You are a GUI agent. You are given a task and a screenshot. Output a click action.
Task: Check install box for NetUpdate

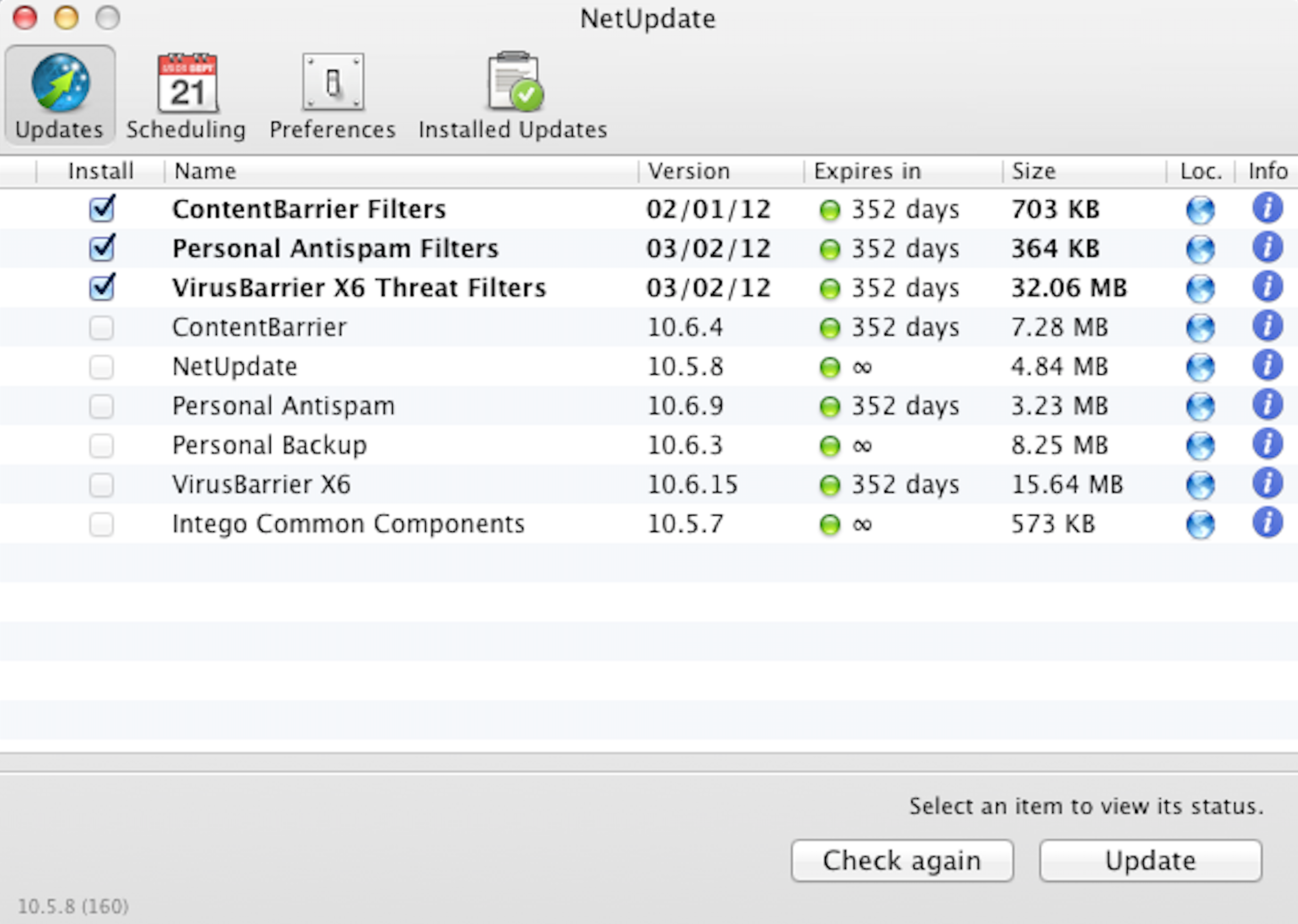click(102, 367)
